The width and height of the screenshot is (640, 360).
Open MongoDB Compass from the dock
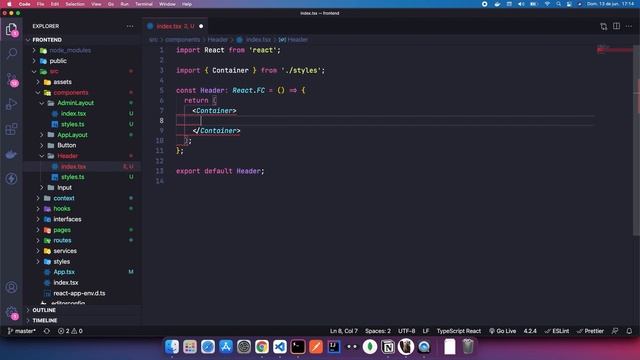click(x=370, y=347)
